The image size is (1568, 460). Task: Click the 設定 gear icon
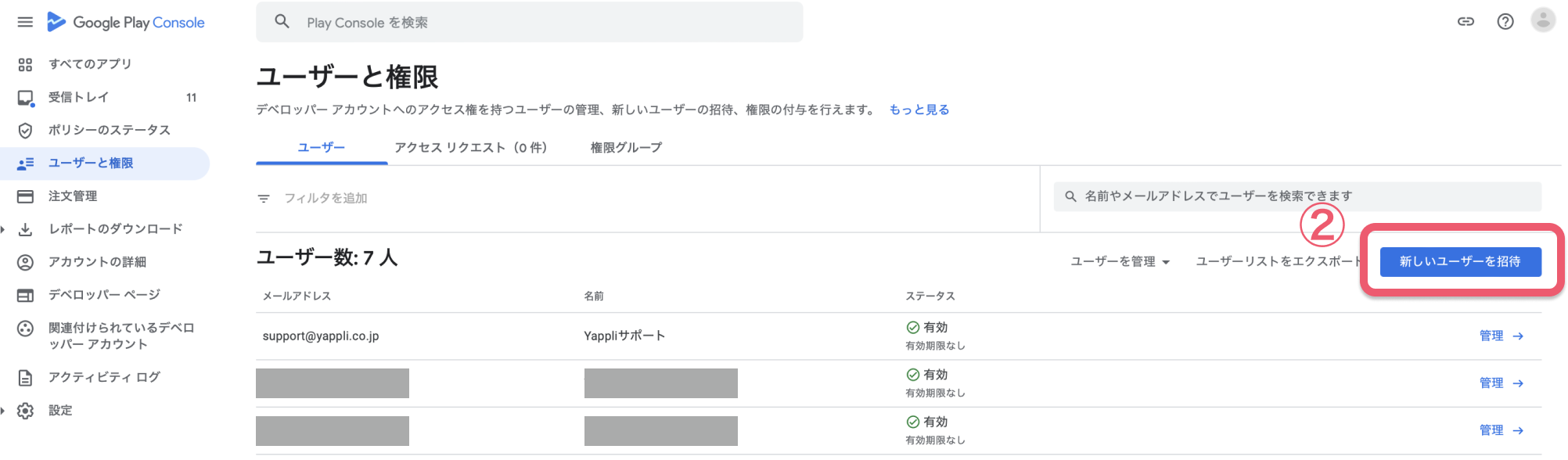(x=25, y=411)
